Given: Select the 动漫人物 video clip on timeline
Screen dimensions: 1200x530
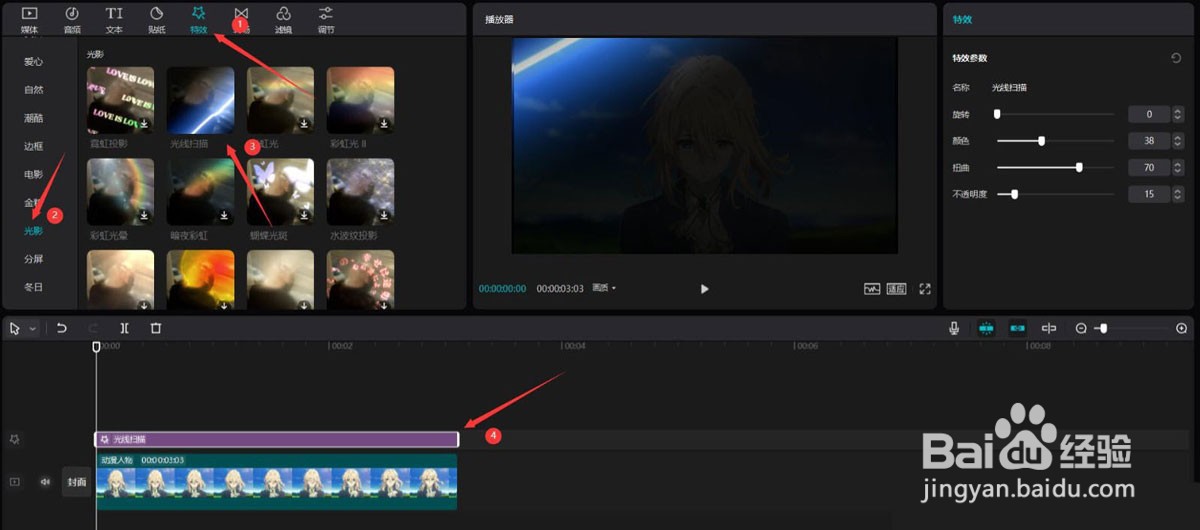Looking at the screenshot, I should coord(276,482).
